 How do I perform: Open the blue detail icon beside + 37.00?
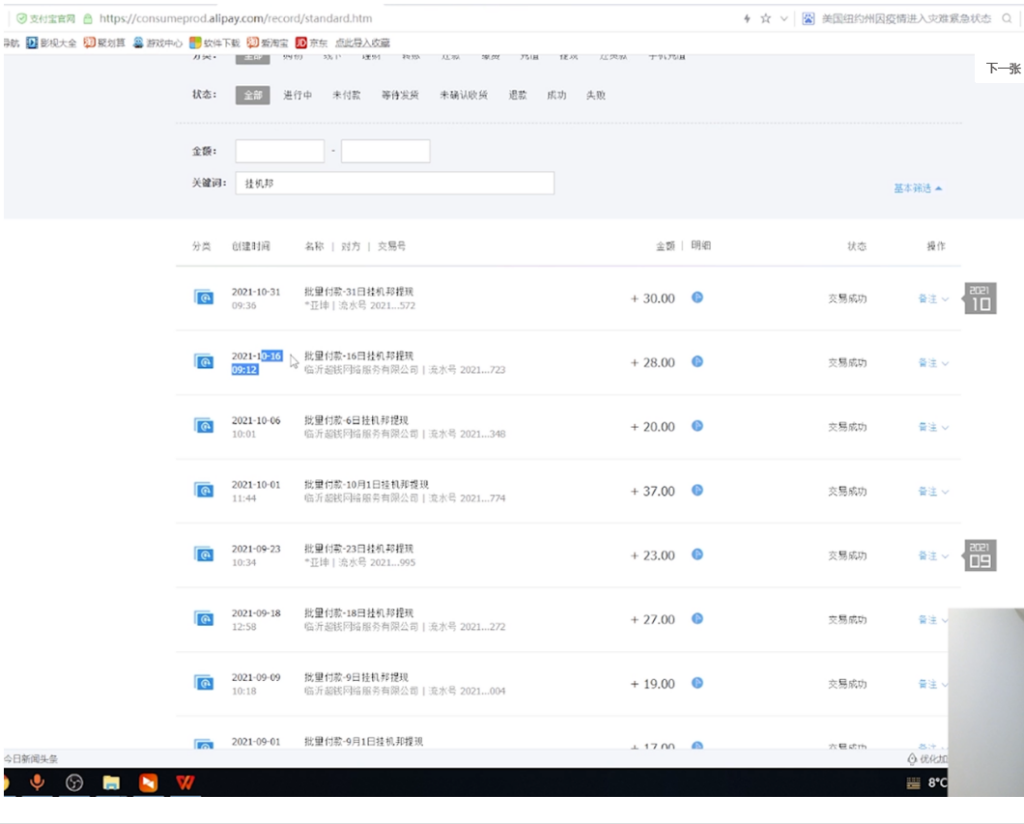[697, 490]
